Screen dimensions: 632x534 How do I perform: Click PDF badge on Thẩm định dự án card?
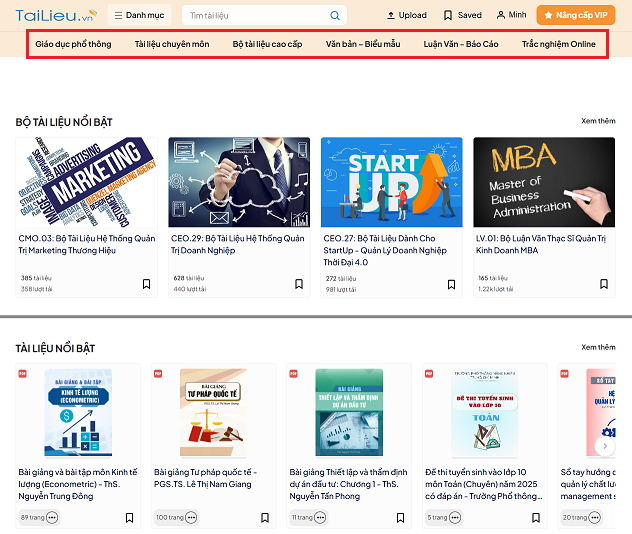pos(293,374)
